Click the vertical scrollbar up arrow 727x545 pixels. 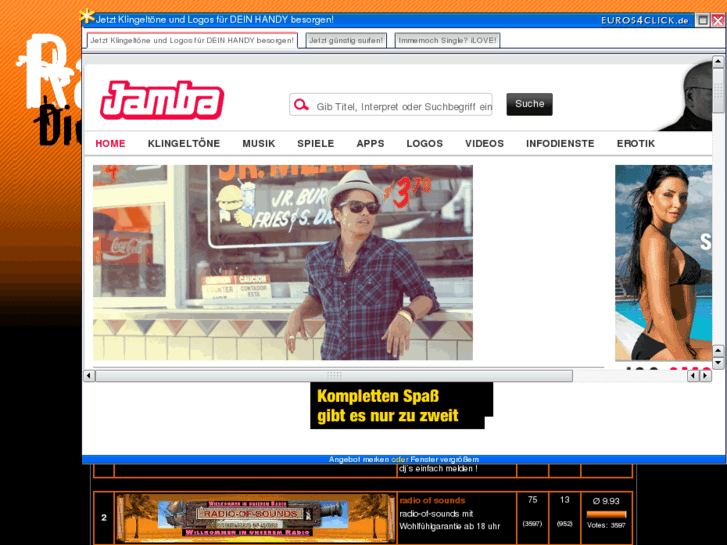coord(718,61)
